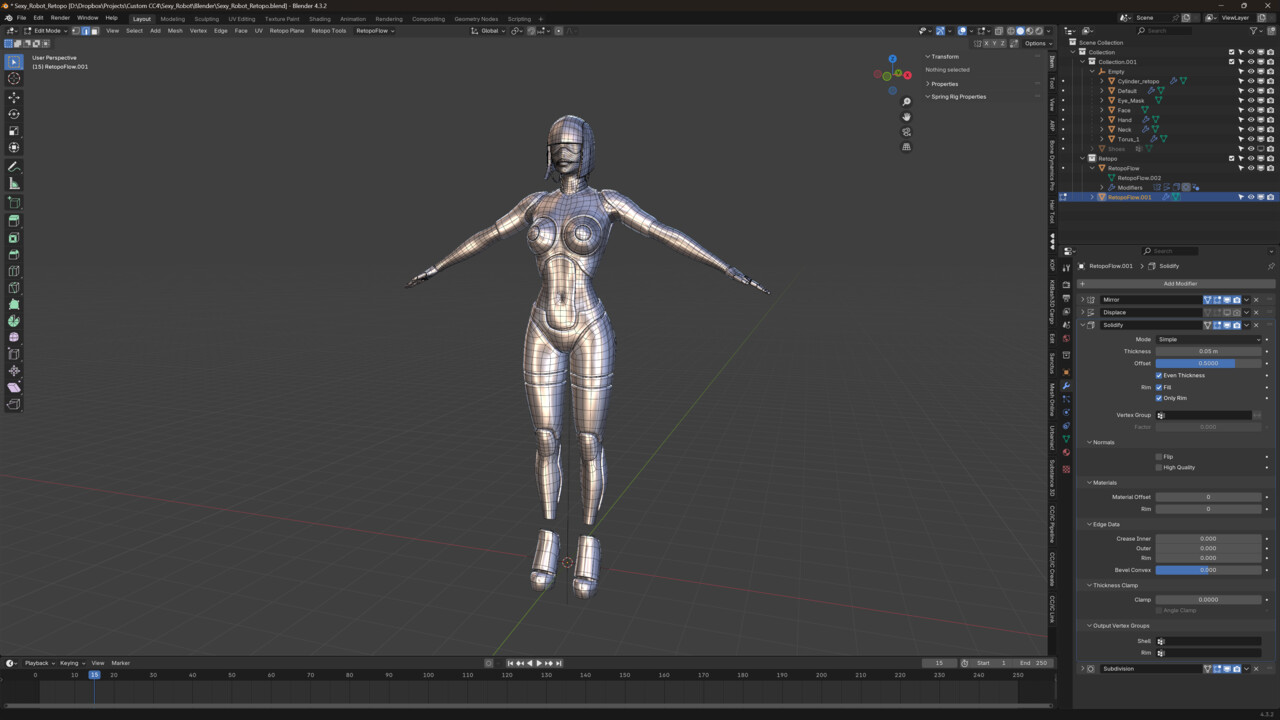Image resolution: width=1280 pixels, height=720 pixels.
Task: Click the viewport pan hand icon
Action: tap(906, 117)
